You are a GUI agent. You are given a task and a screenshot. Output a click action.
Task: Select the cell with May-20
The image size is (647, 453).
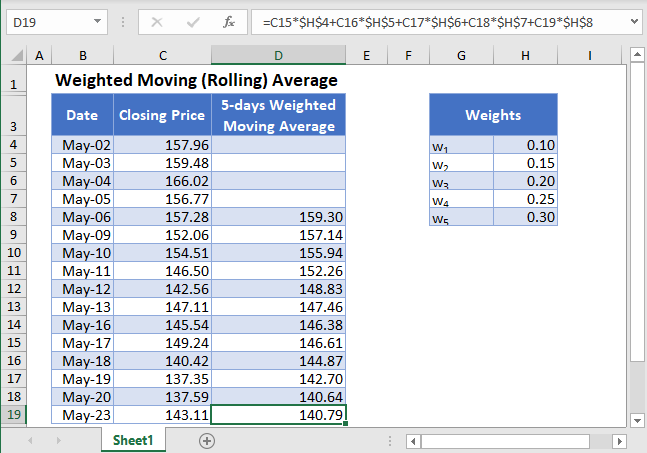coord(83,396)
